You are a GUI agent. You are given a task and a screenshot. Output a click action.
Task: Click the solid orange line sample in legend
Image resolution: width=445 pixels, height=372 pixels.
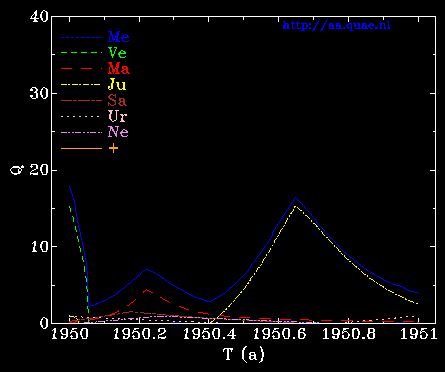[x=81, y=148]
